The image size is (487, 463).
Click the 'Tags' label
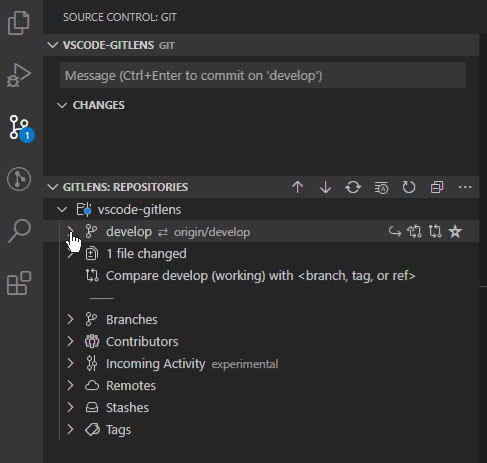[x=118, y=430]
